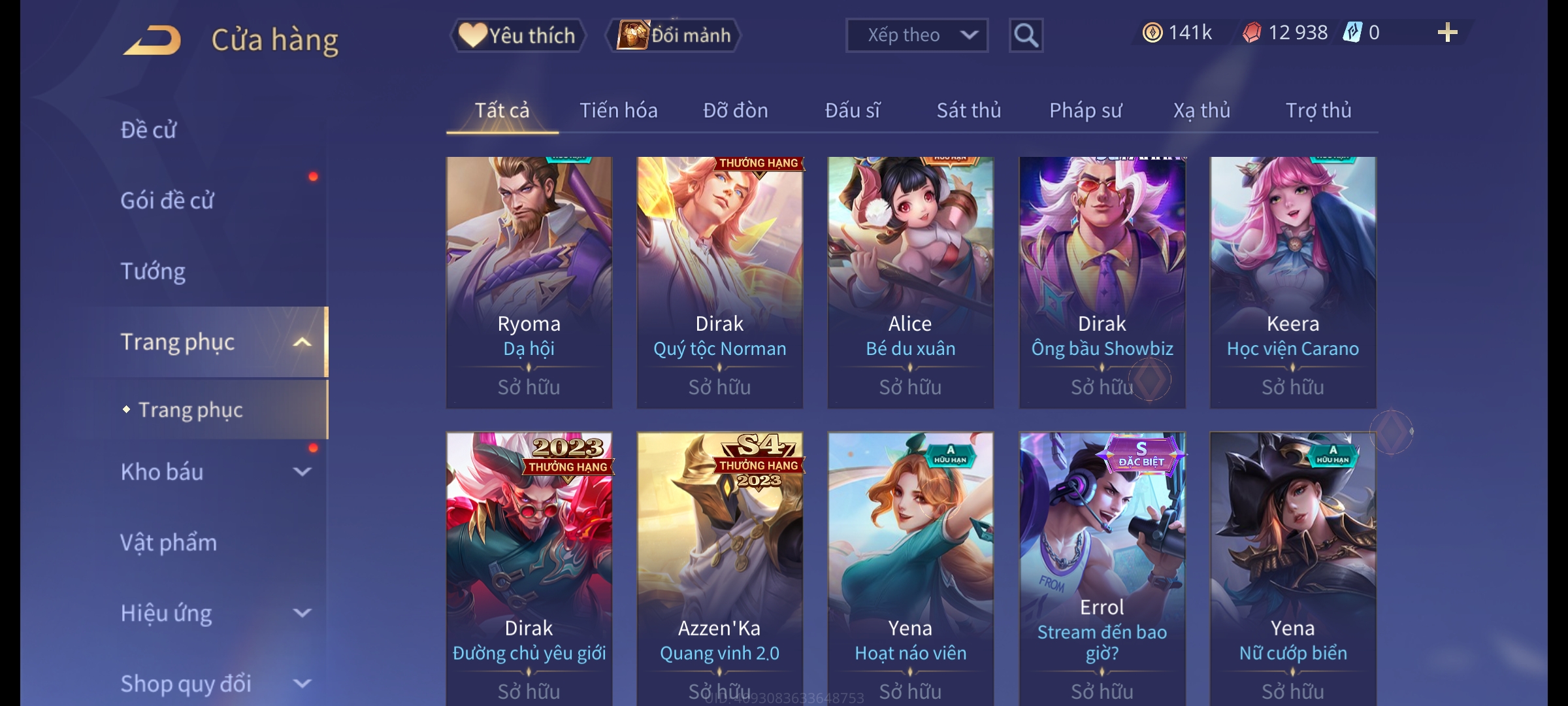
Task: Expand the Kho báu sidebar section
Action: 302,471
